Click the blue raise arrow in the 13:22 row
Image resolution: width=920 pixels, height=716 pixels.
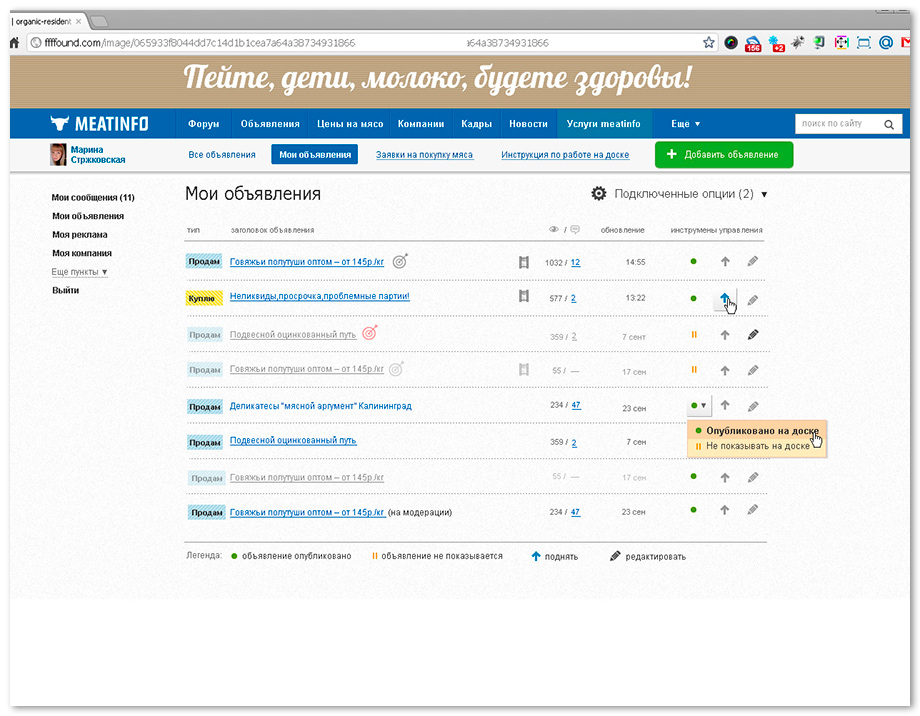click(x=725, y=298)
